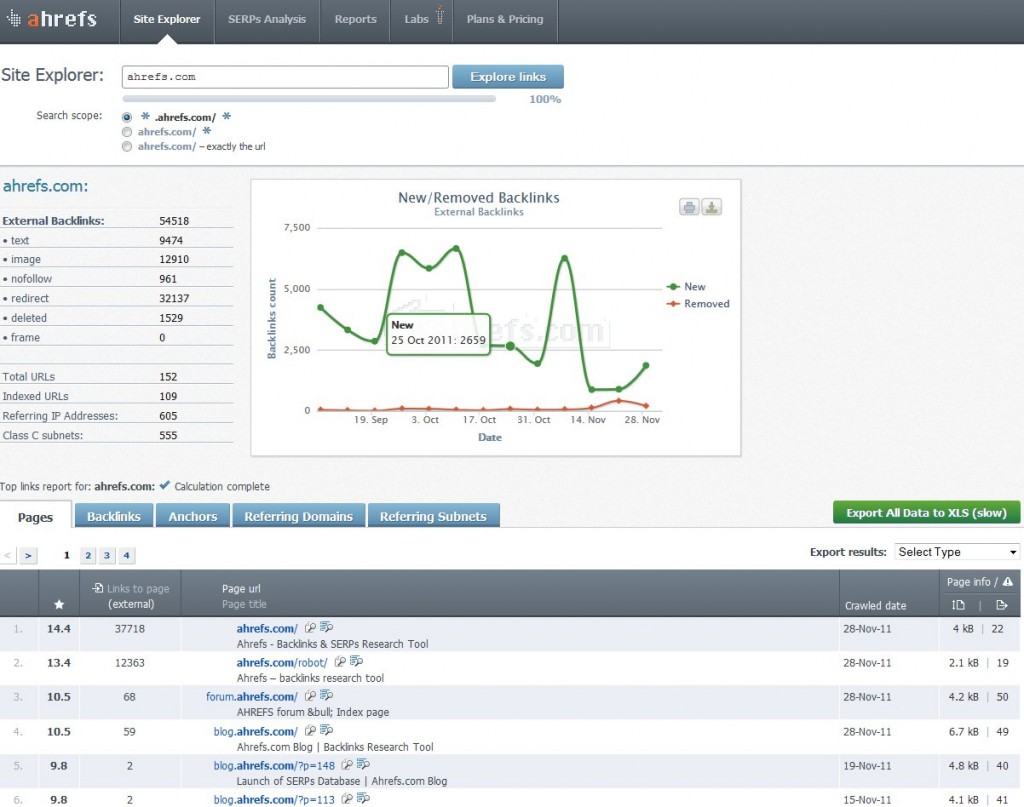The height and width of the screenshot is (807, 1024).
Task: Click list-magnifier icon beside ahrefs.com/robot/
Action: click(x=356, y=661)
